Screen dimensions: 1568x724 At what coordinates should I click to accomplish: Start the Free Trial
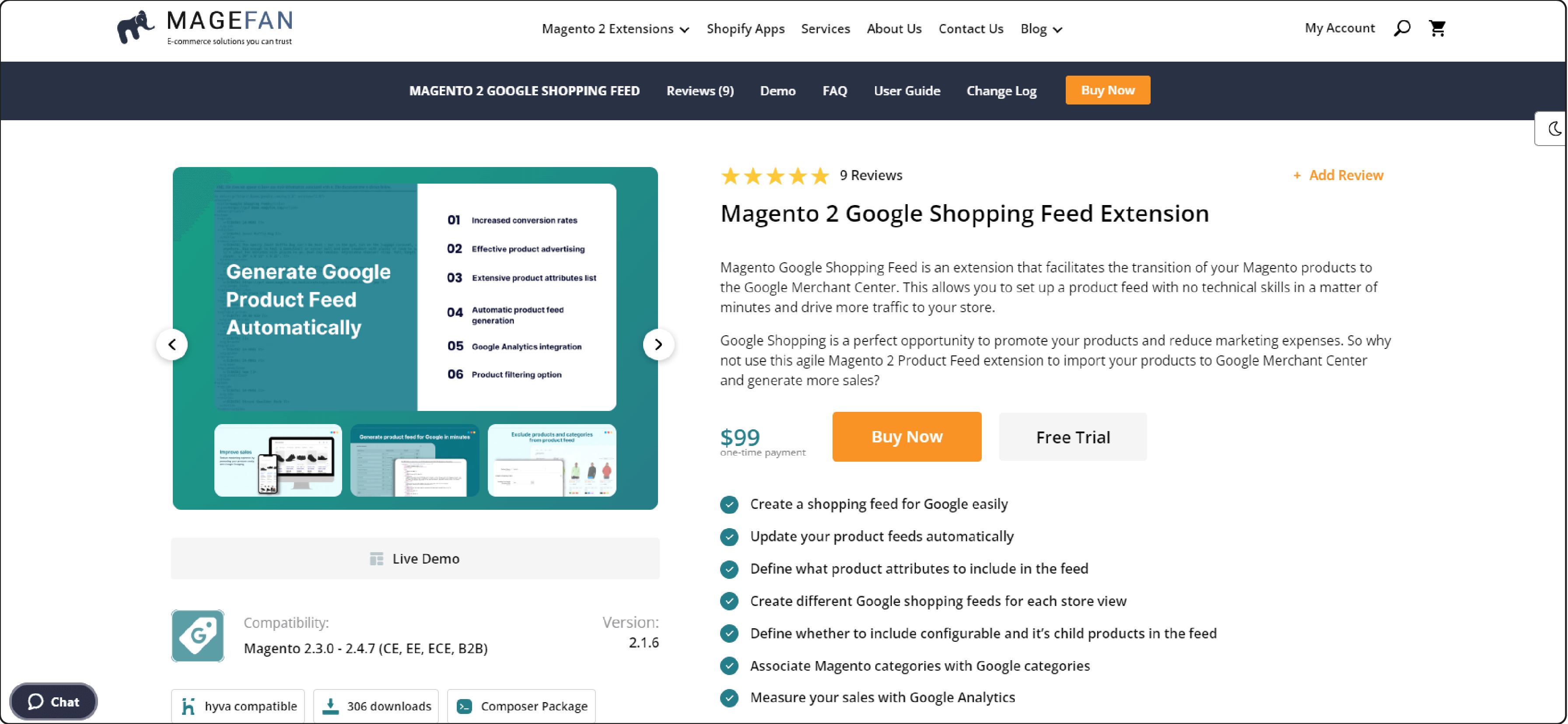click(x=1072, y=436)
